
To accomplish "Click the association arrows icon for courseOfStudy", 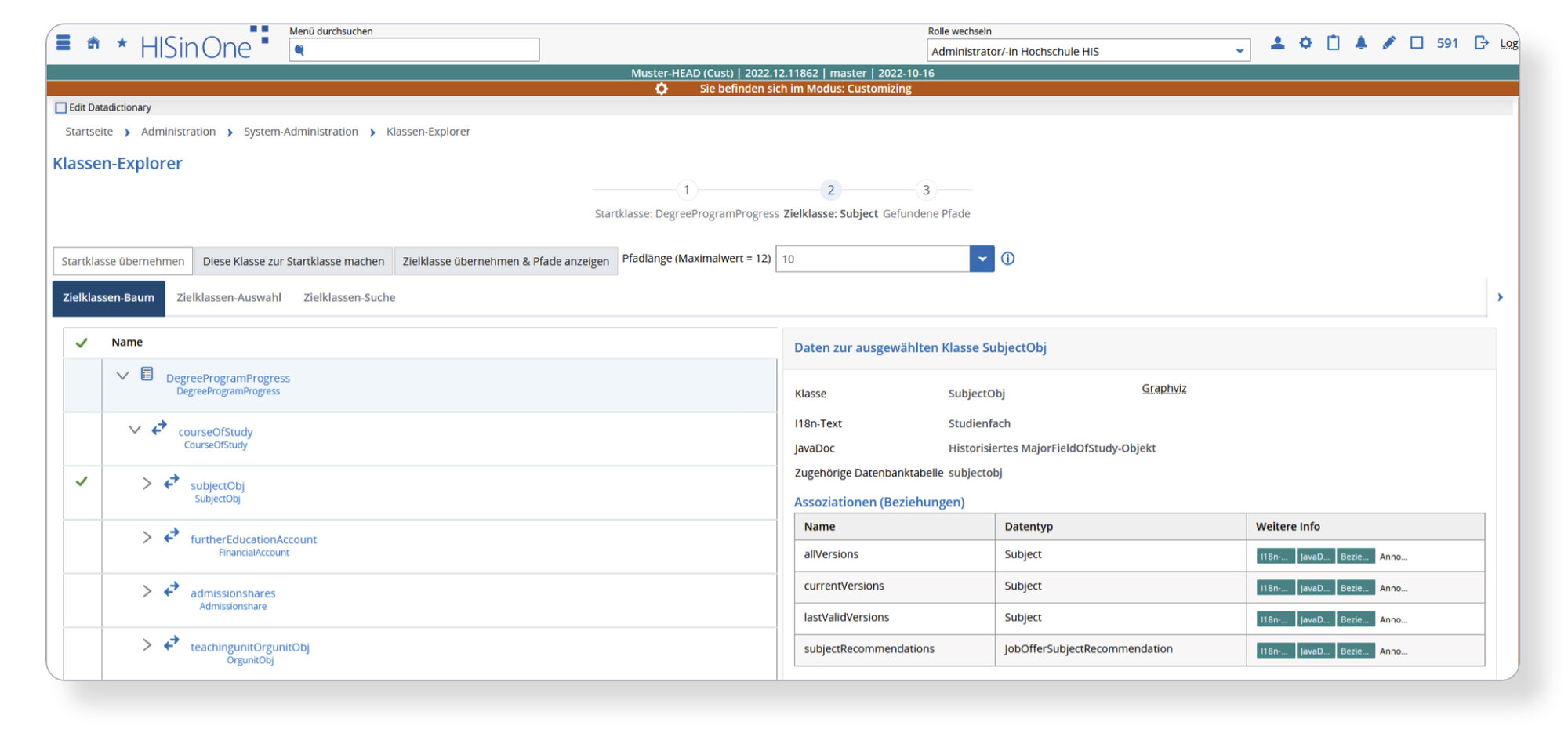I will (159, 428).
